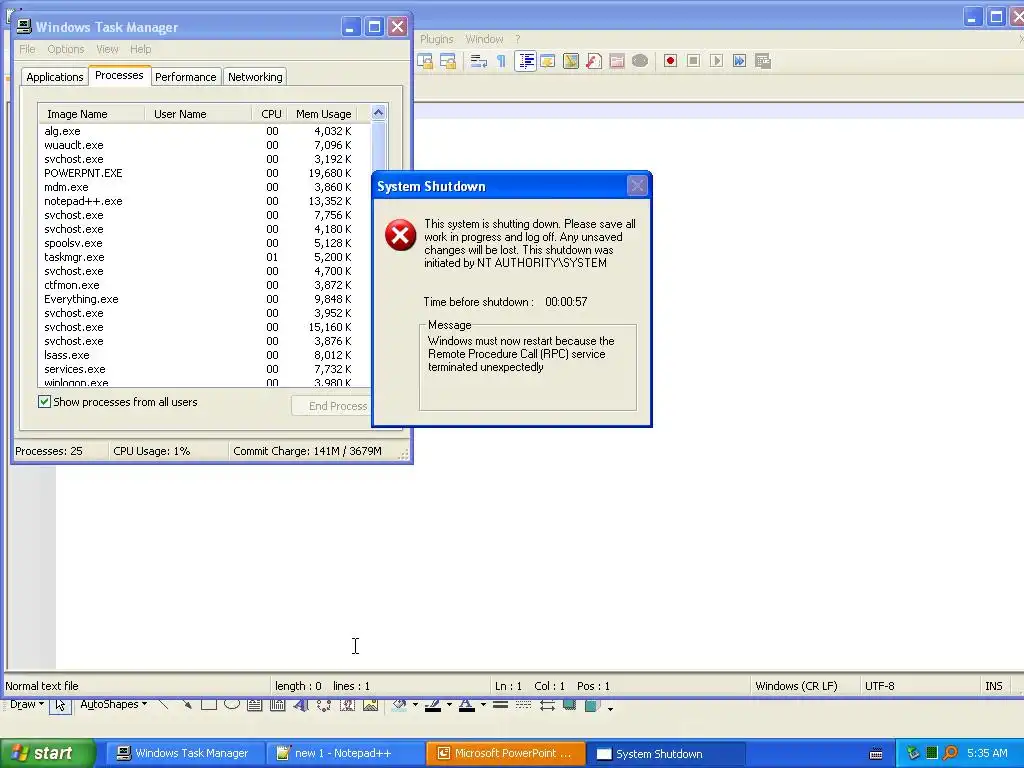Sort processes by Image Name column header
This screenshot has height=768, width=1024.
(91, 114)
